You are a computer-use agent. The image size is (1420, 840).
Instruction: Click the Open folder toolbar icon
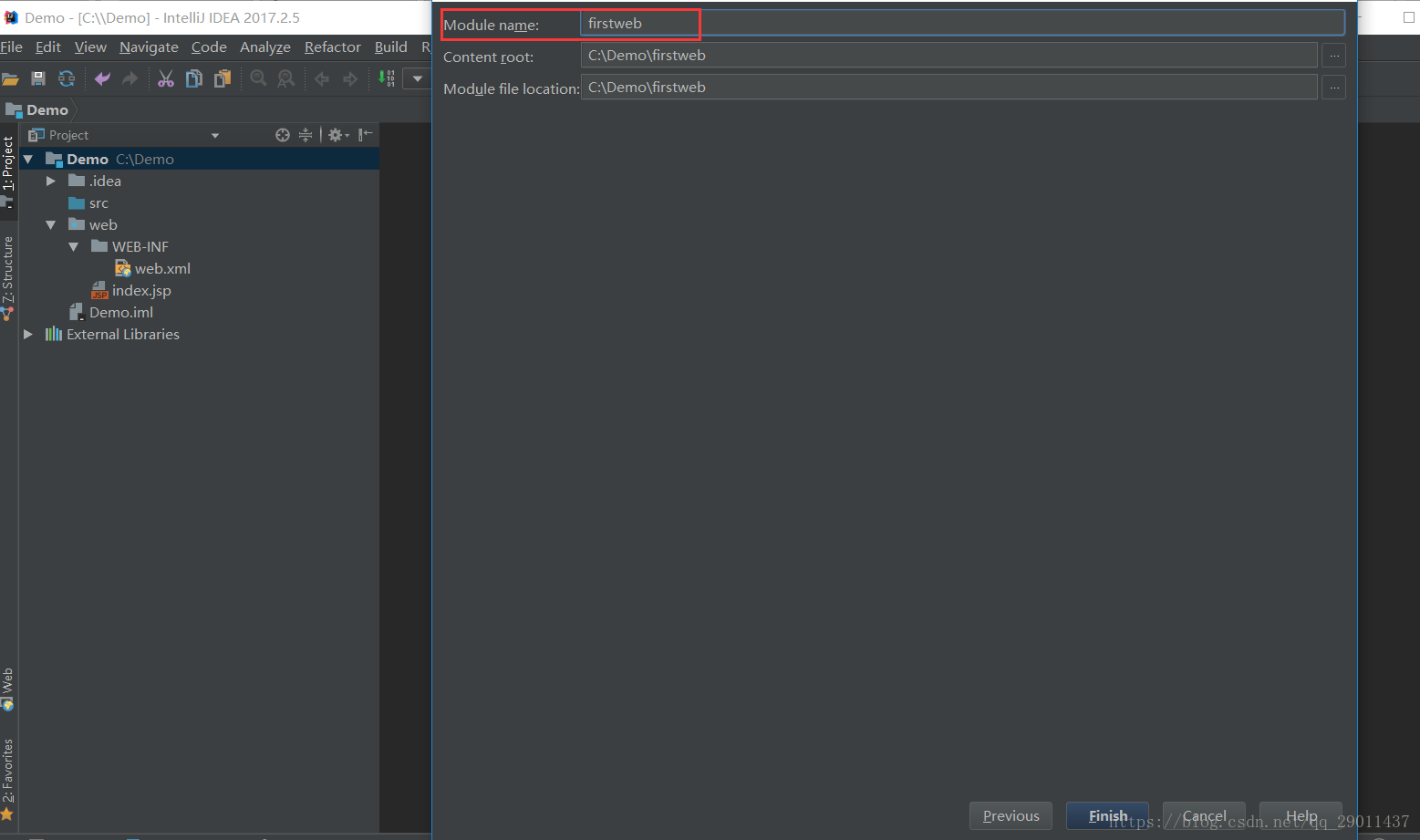10,79
